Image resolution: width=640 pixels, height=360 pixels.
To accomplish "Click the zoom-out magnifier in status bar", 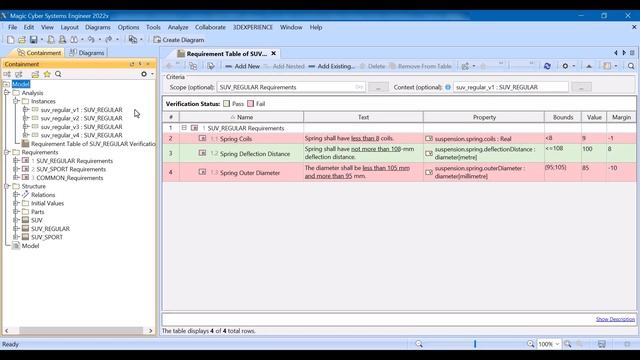I will 419,344.
